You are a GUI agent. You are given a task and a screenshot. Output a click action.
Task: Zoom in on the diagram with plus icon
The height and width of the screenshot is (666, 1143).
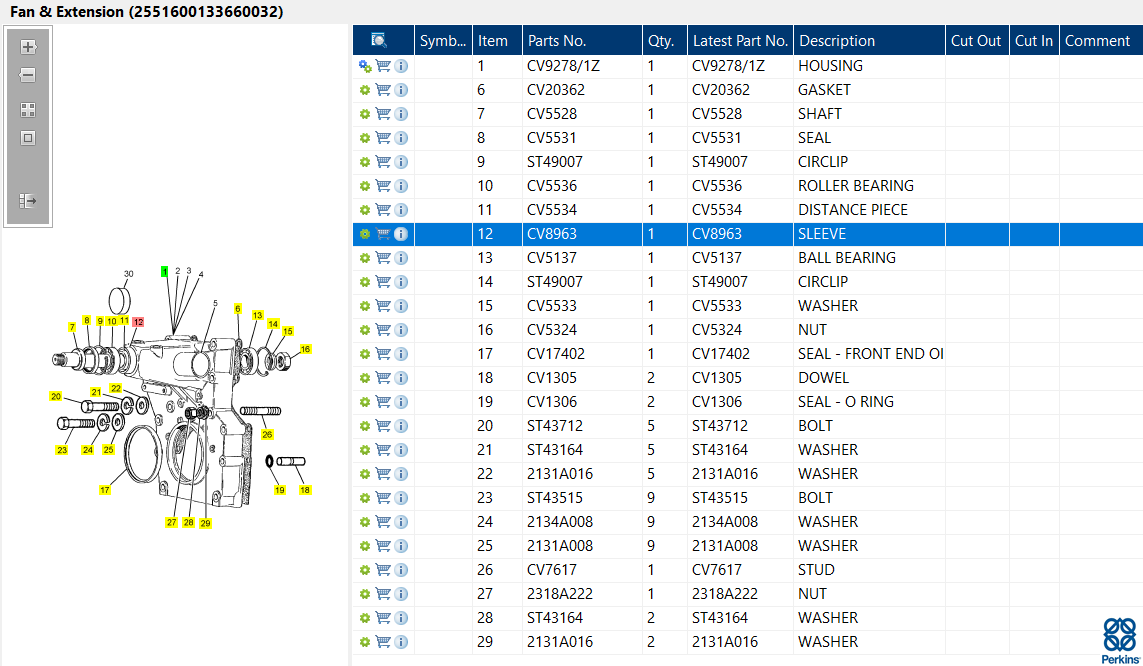pos(28,47)
